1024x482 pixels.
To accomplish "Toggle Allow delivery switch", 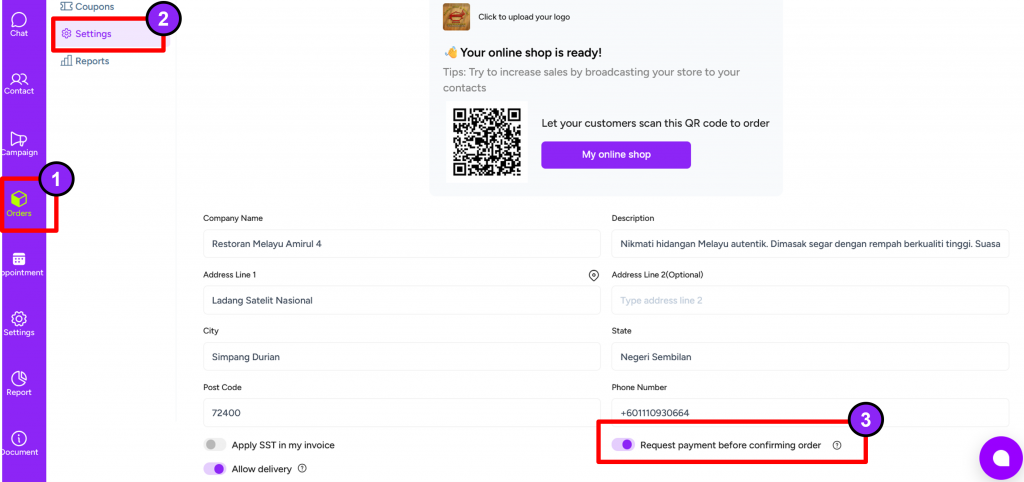I will [x=214, y=468].
